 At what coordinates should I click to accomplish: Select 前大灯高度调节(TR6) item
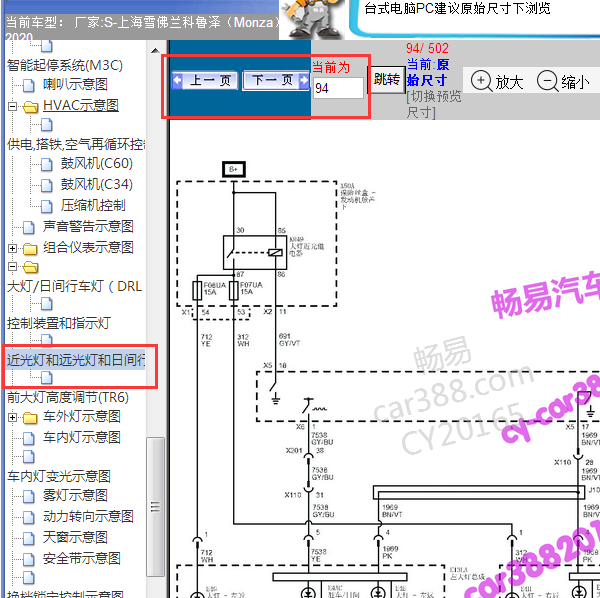68,398
